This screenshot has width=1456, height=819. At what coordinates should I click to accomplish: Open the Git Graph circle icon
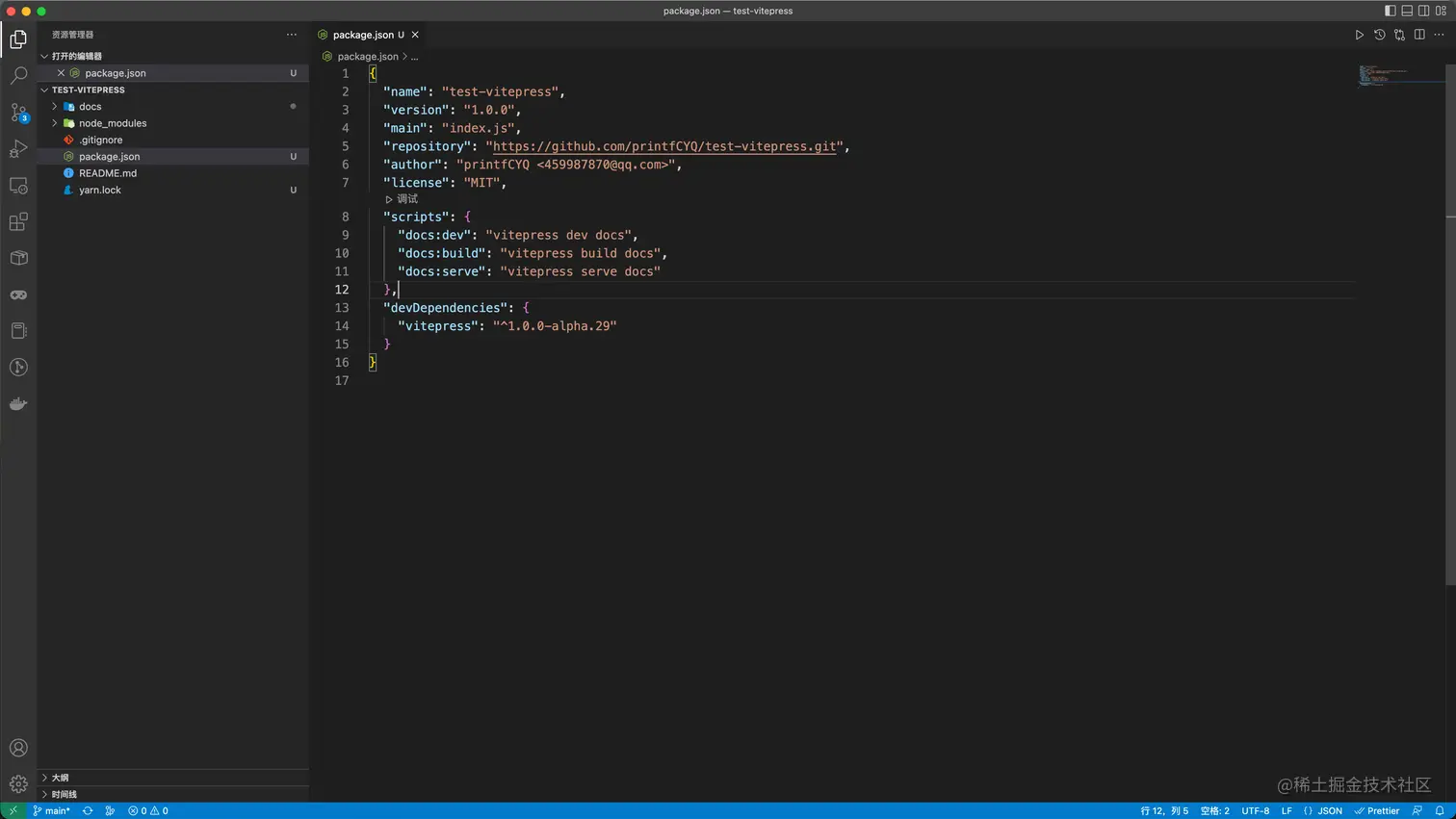pos(18,367)
